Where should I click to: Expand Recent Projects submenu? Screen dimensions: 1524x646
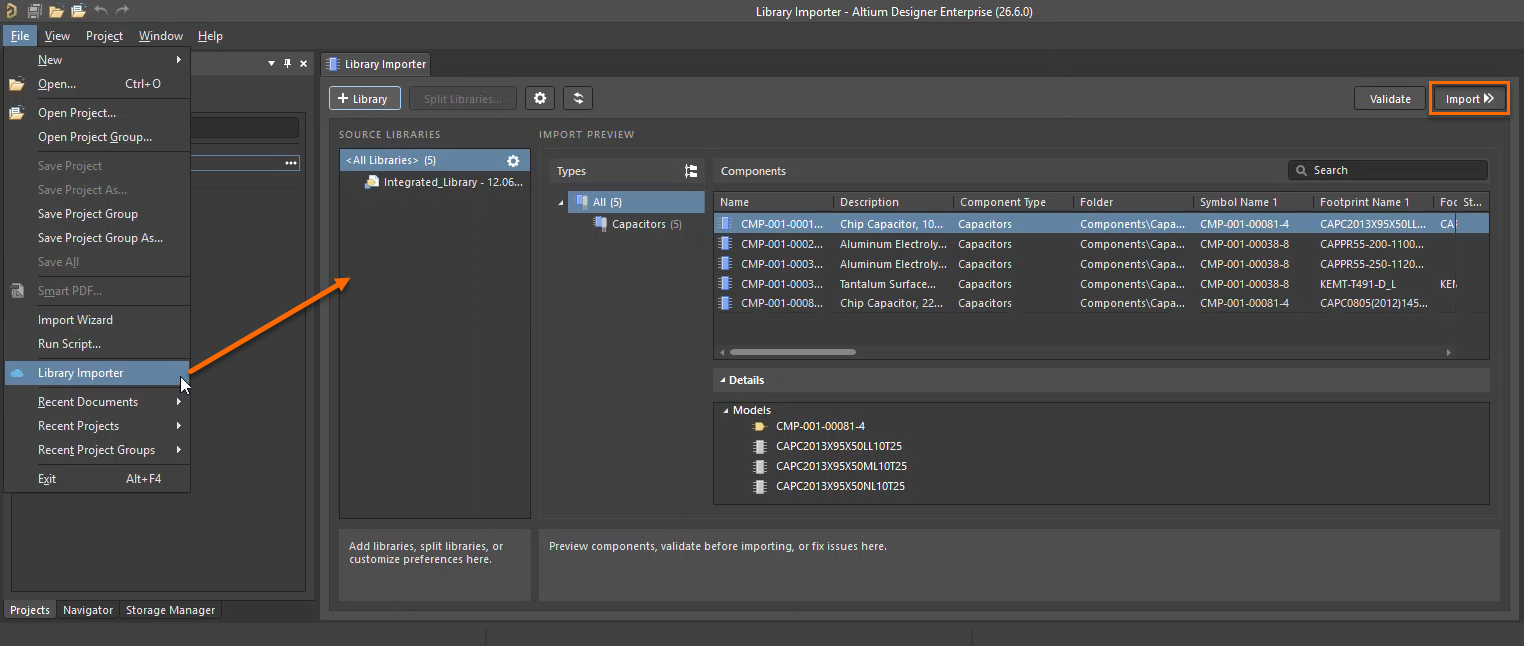[x=97, y=426]
